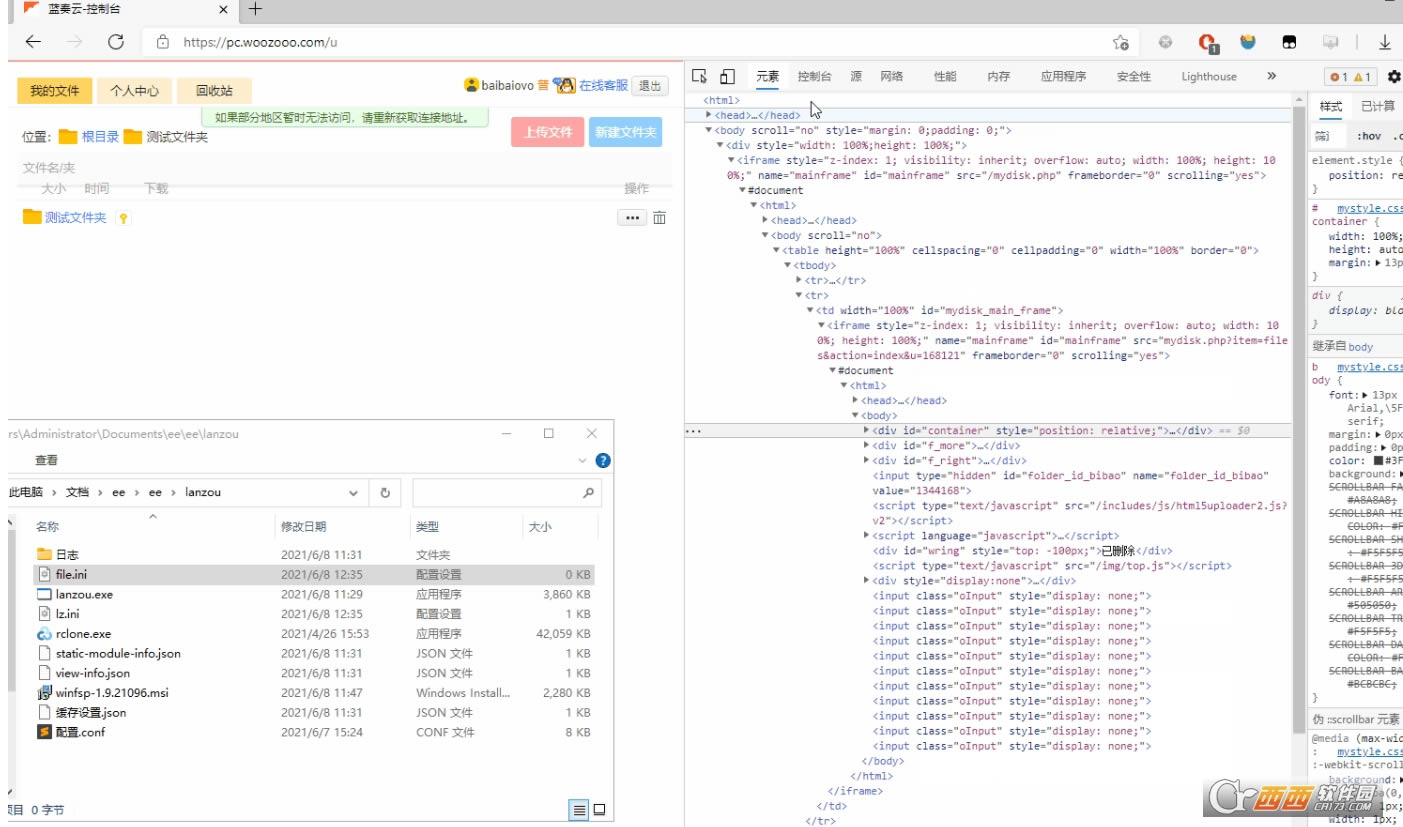The width and height of the screenshot is (1403, 827).
Task: Select rclone.exe in Explorer
Action: tap(83, 633)
